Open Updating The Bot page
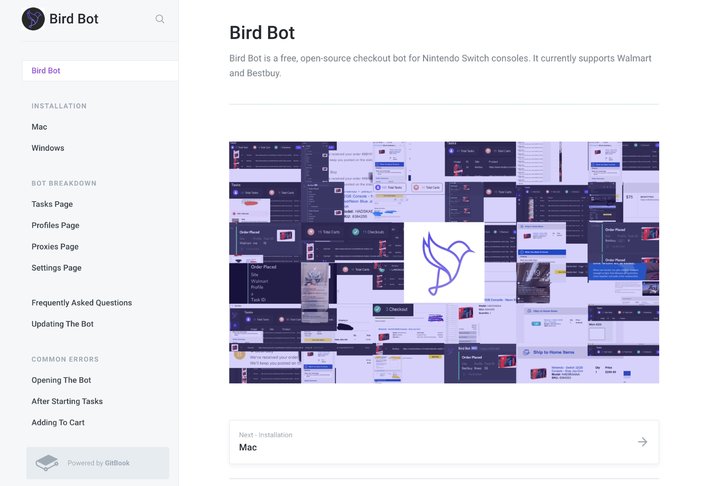 (62, 324)
